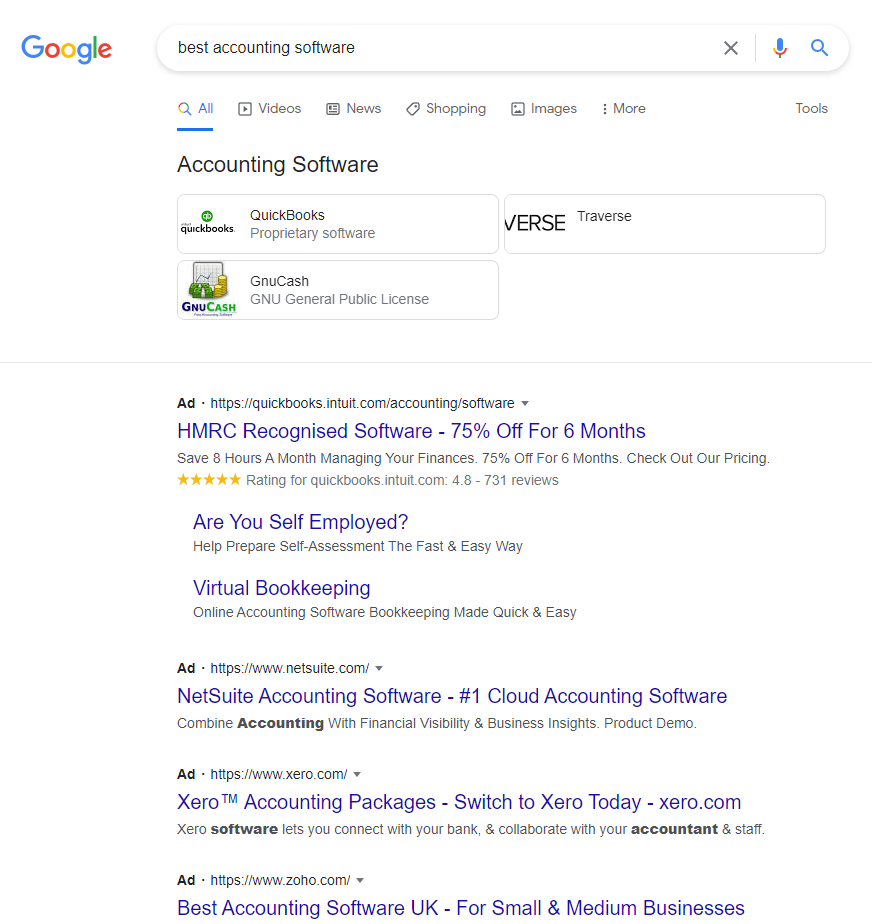Open the Tools menu

811,108
